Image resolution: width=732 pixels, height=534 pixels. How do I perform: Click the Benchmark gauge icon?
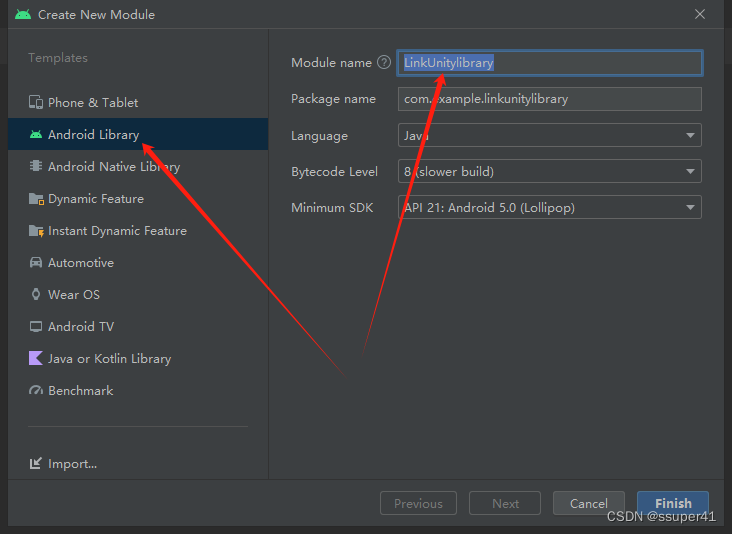coord(36,390)
